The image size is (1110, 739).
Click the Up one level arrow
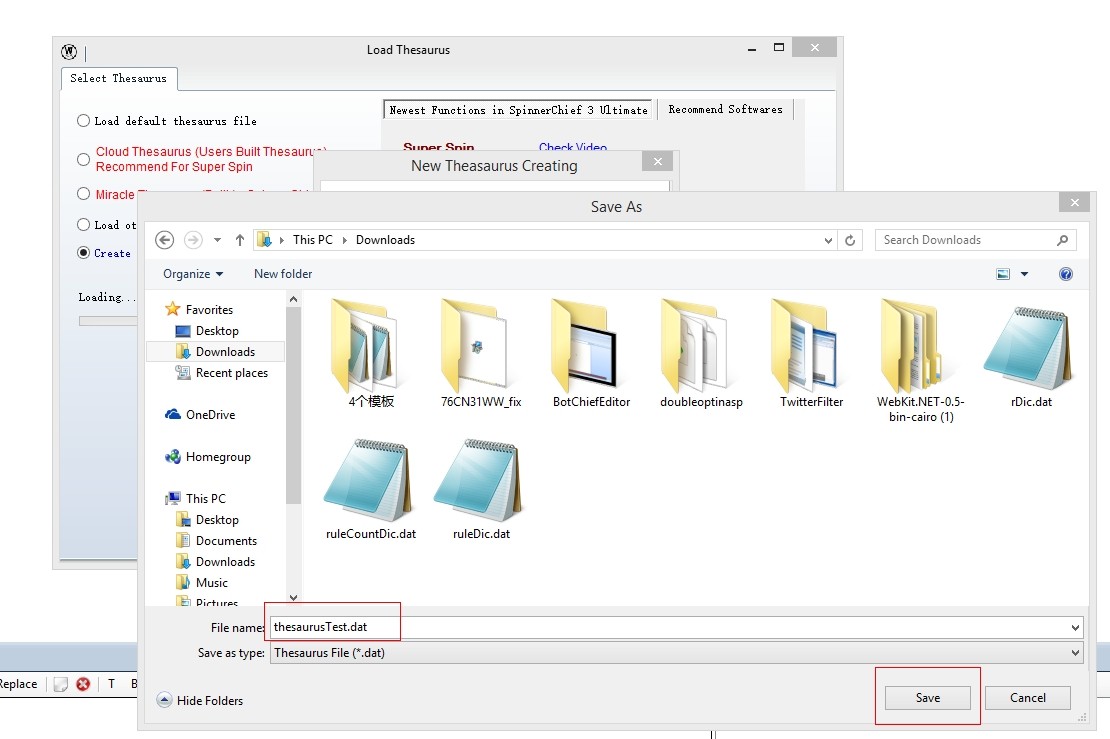tap(240, 240)
